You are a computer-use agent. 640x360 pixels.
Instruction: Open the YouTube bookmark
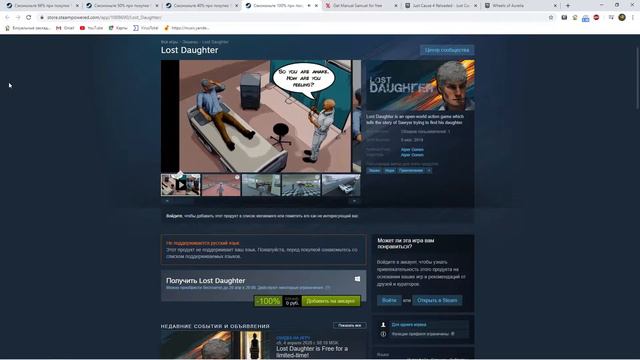[x=91, y=28]
